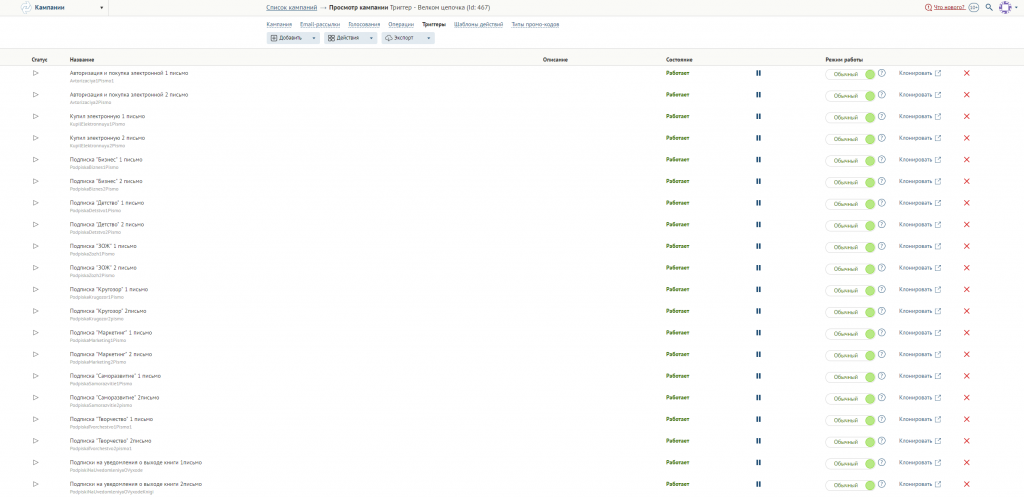Open the Добавить dropdown
This screenshot has width=1024, height=498.
[x=293, y=39]
